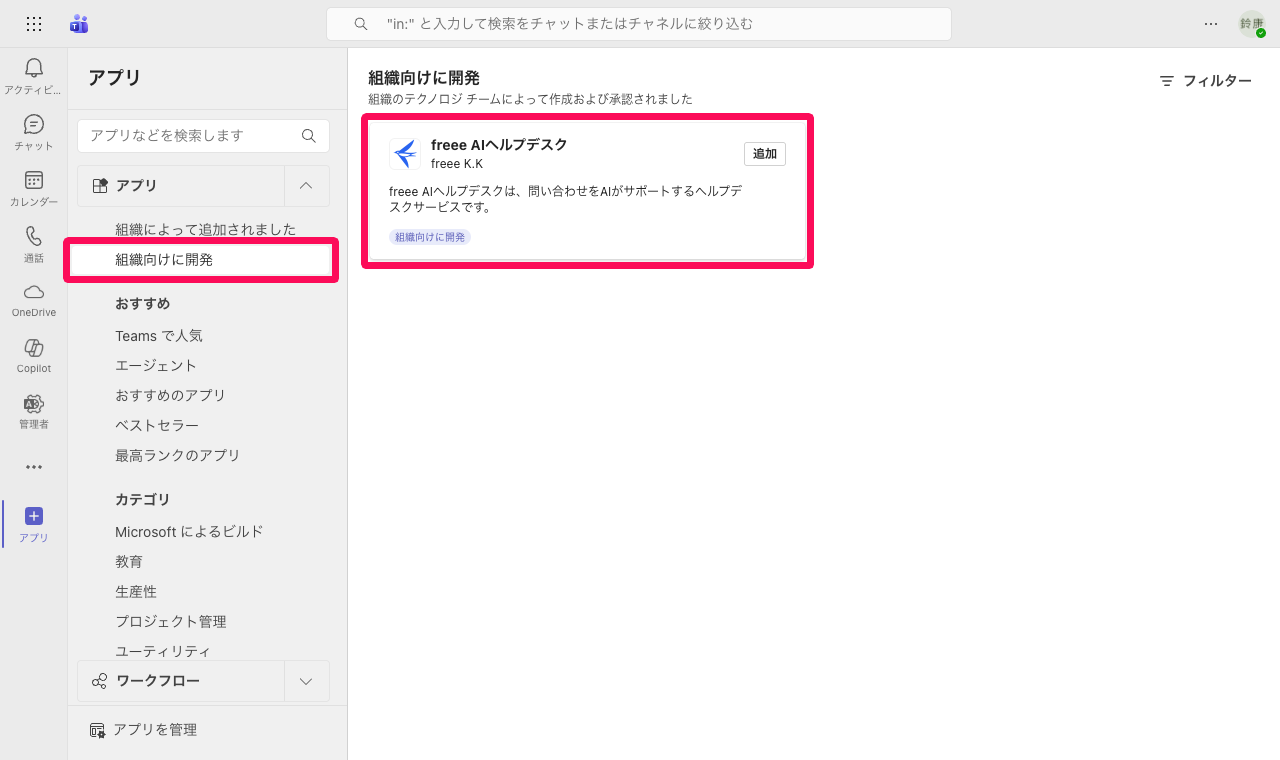The width and height of the screenshot is (1280, 760).
Task: Select プロジェクト管理 category
Action: point(171,622)
